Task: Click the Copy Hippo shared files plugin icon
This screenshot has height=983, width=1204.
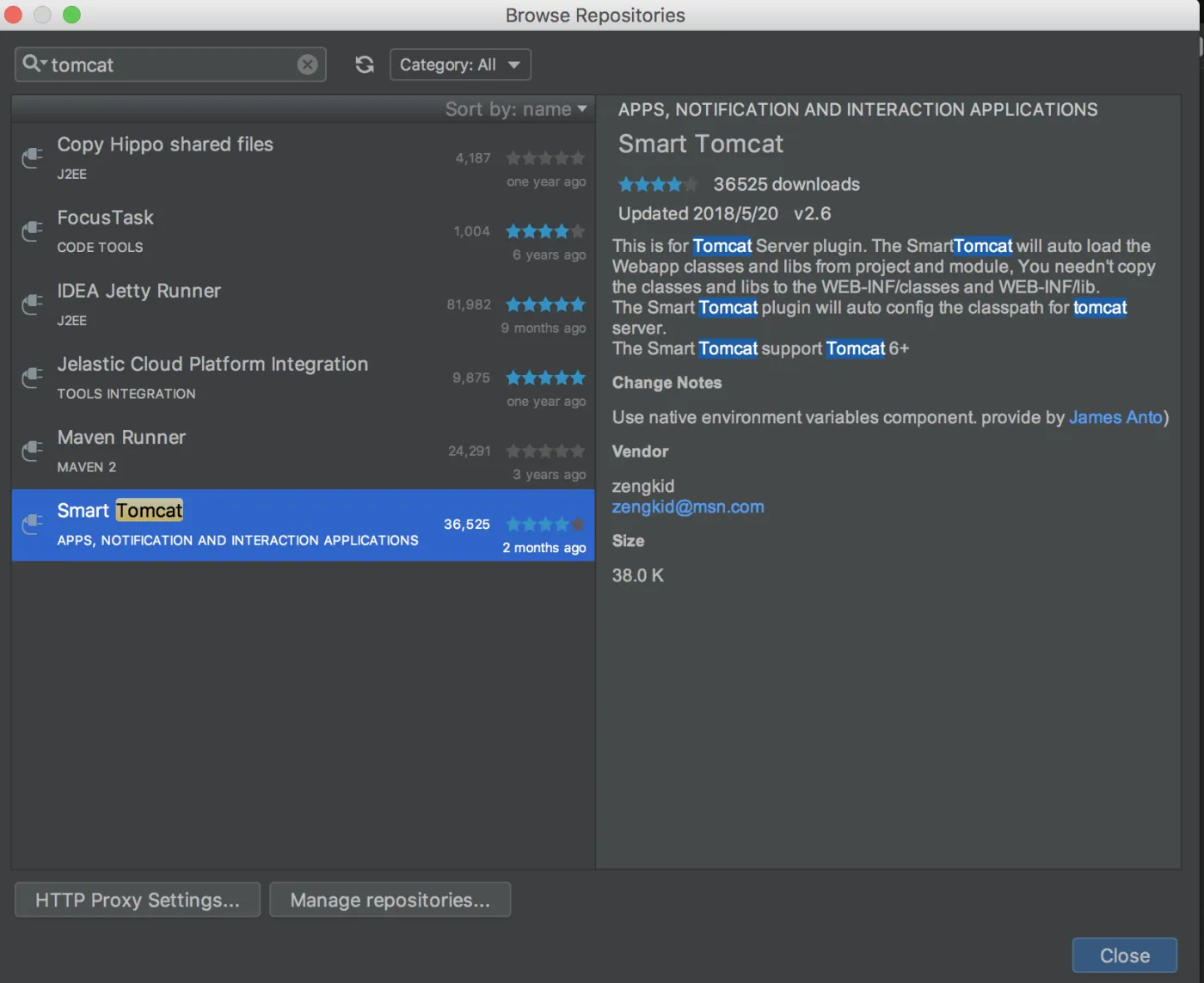Action: click(x=32, y=158)
